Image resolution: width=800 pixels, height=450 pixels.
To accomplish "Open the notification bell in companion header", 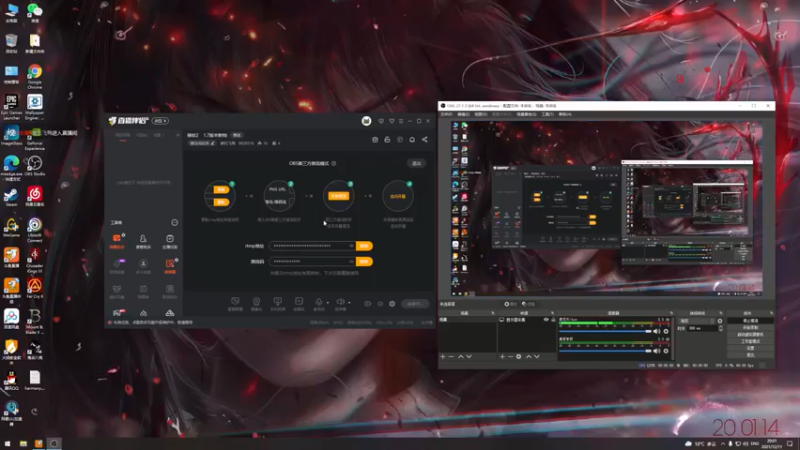I will coord(412,140).
